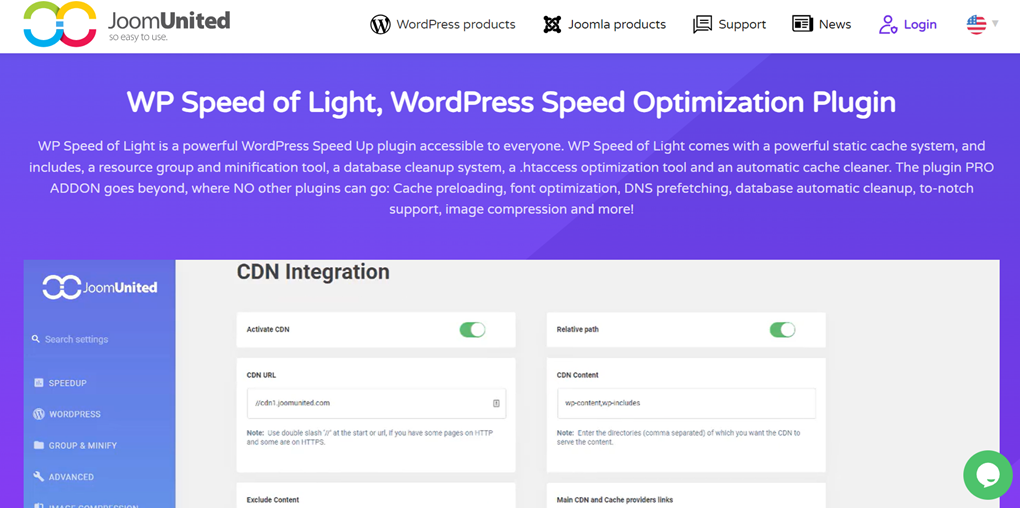Click the CDN Content input field

click(x=685, y=403)
